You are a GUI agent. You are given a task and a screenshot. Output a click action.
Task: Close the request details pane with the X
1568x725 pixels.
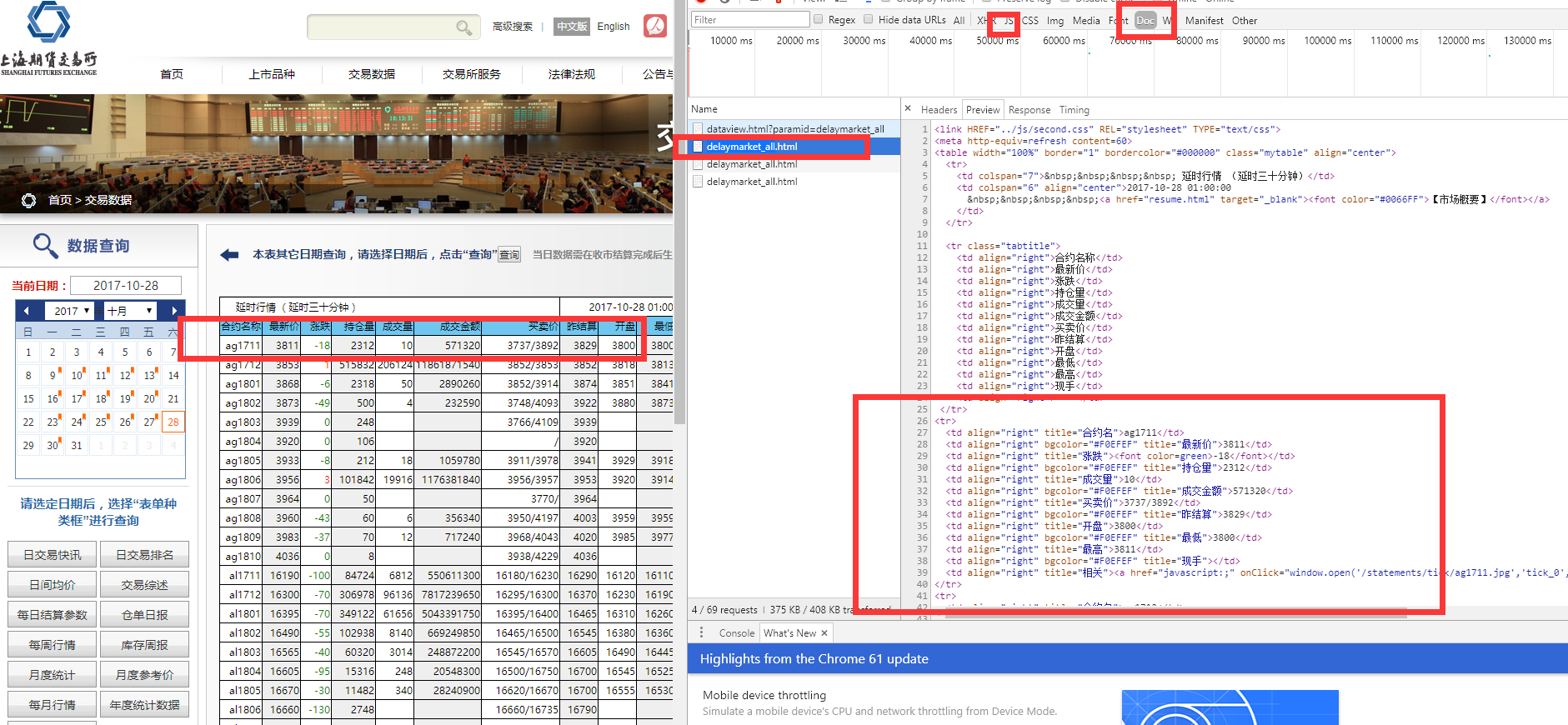908,109
